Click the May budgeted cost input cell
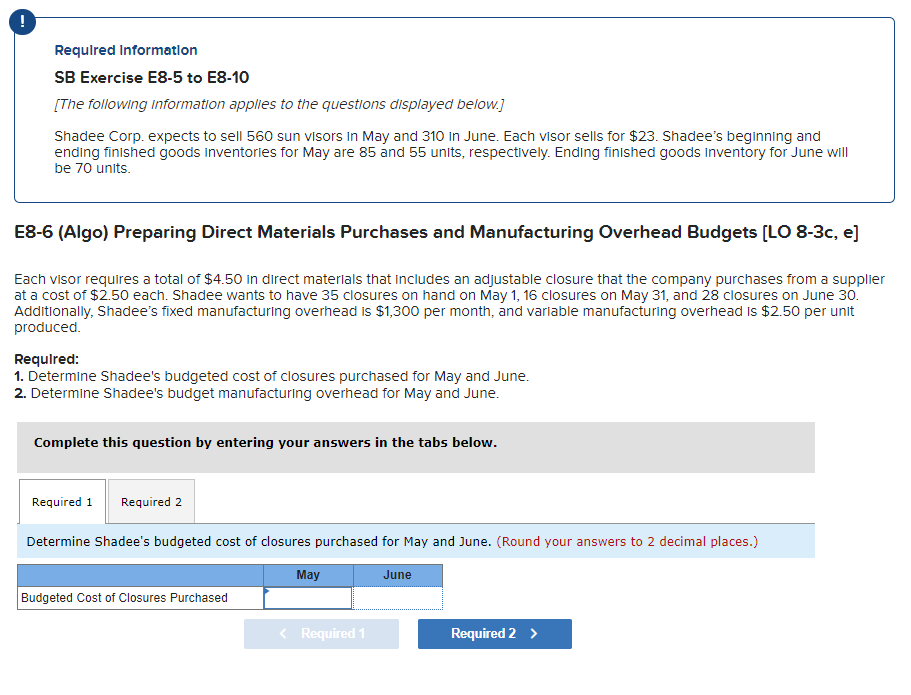Image resolution: width=911 pixels, height=695 pixels. click(x=308, y=598)
